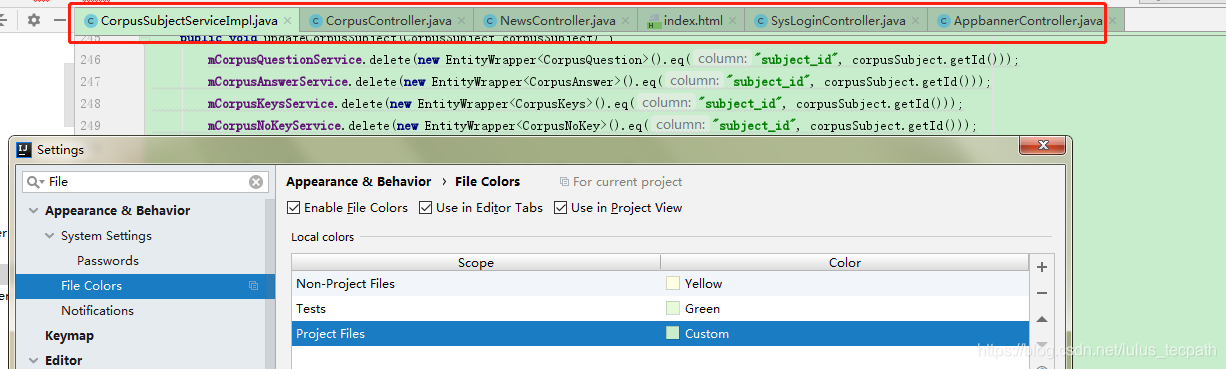Click the IntelliJ logo in Settings title bar
Image resolution: width=1226 pixels, height=369 pixels.
[25, 150]
